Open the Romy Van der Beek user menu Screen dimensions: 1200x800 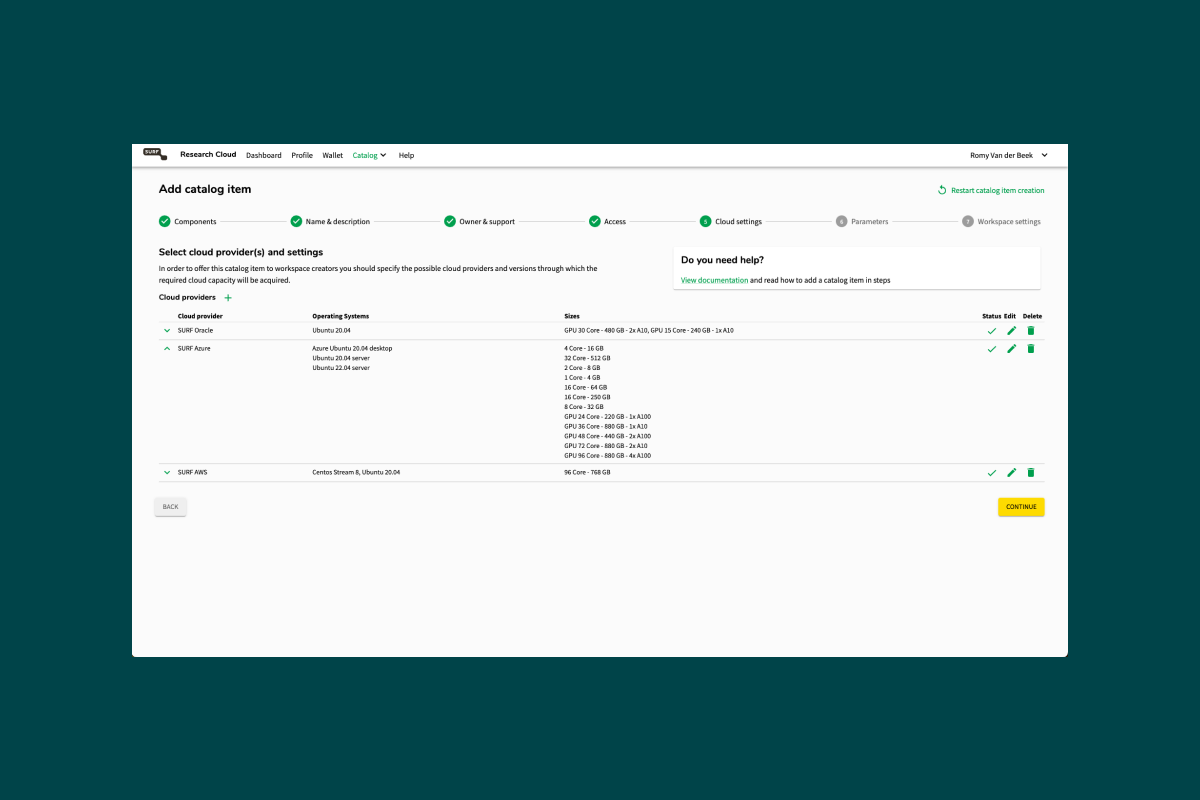[1009, 155]
